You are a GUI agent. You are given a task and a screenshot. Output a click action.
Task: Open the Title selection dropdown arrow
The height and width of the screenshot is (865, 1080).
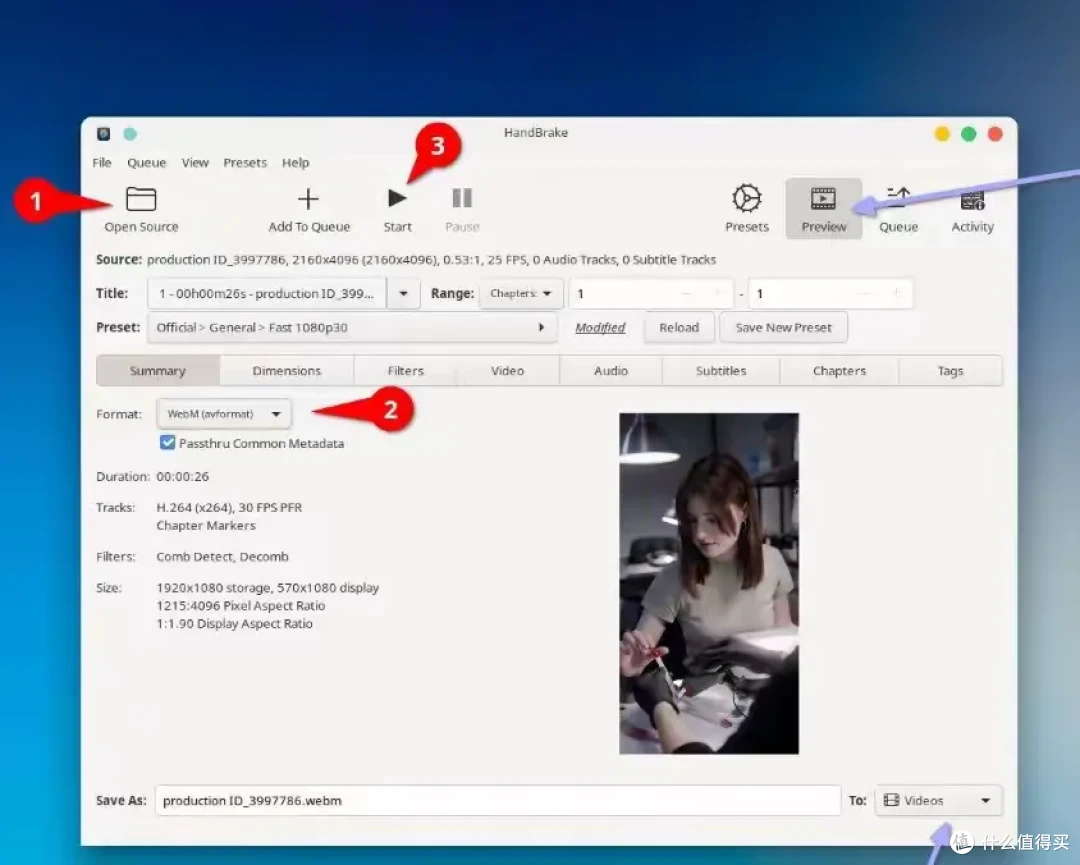[404, 293]
